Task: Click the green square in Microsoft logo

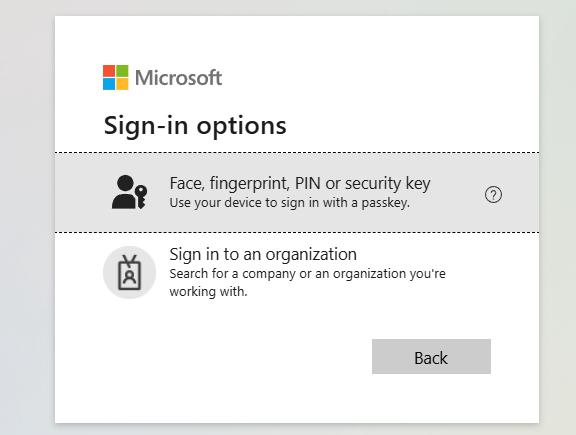Action: click(122, 71)
